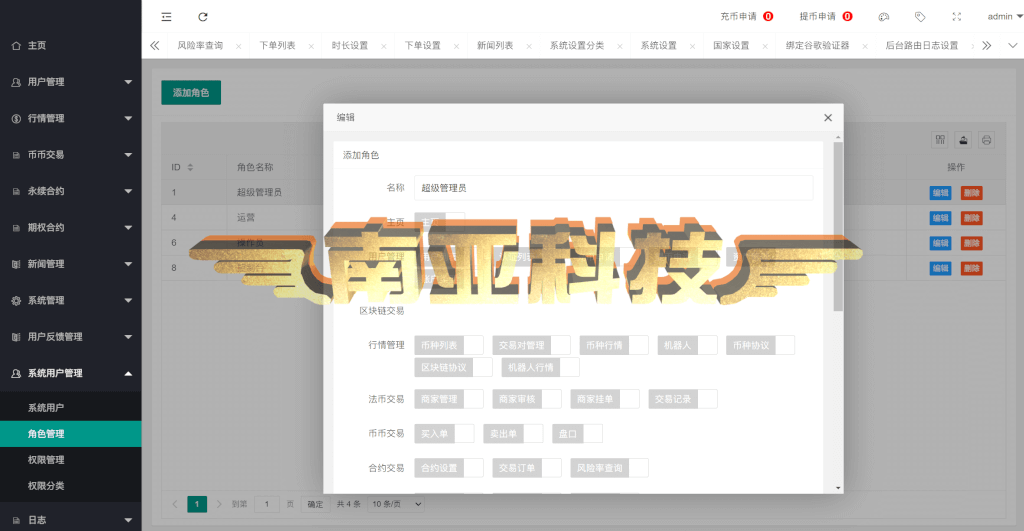The width and height of the screenshot is (1024, 531).
Task: Close the 风险率查询 tab
Action: [238, 46]
